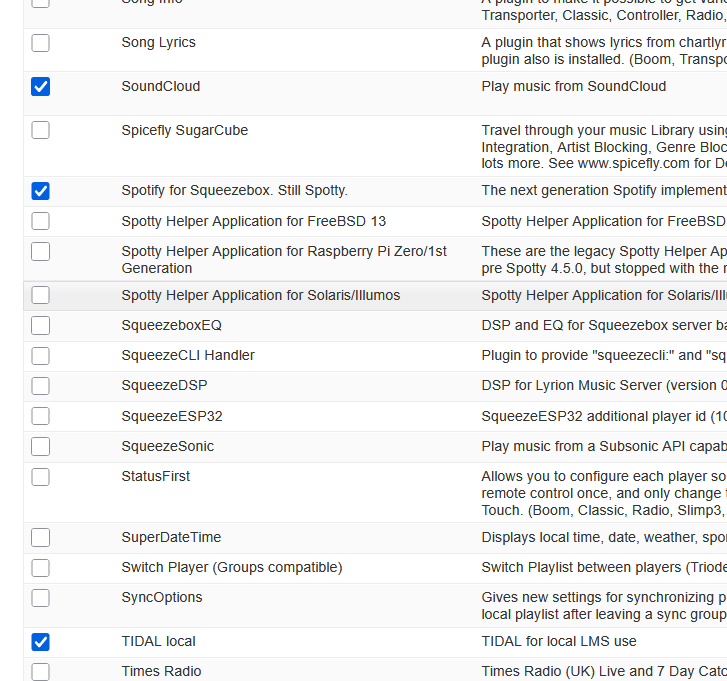Click the SqueezeSonic plugin name
The image size is (727, 681).
tap(167, 446)
